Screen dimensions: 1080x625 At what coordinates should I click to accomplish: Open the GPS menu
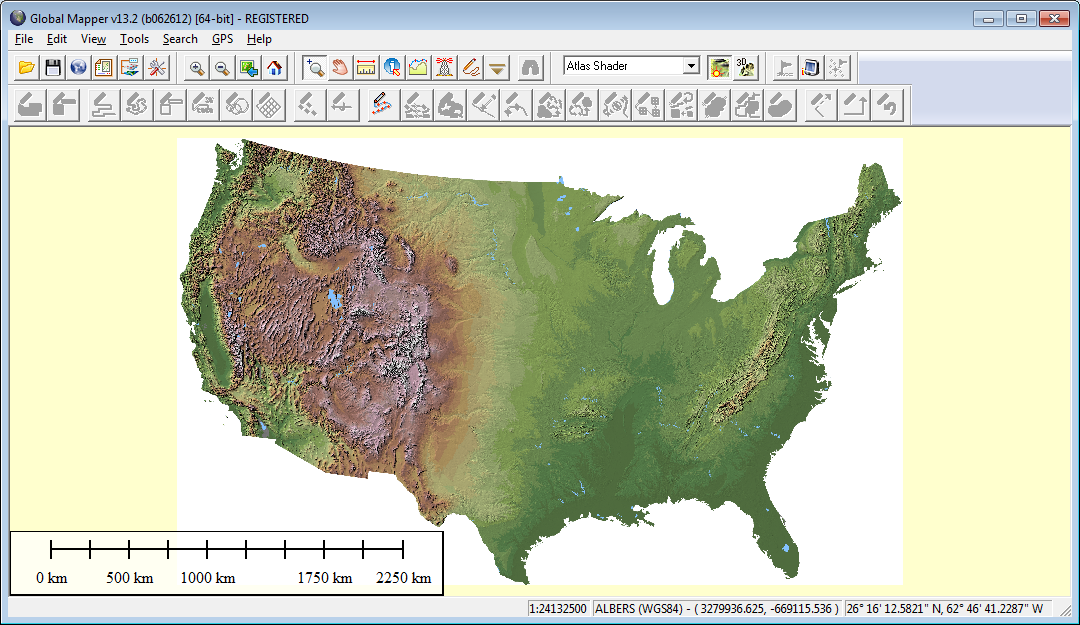point(222,39)
